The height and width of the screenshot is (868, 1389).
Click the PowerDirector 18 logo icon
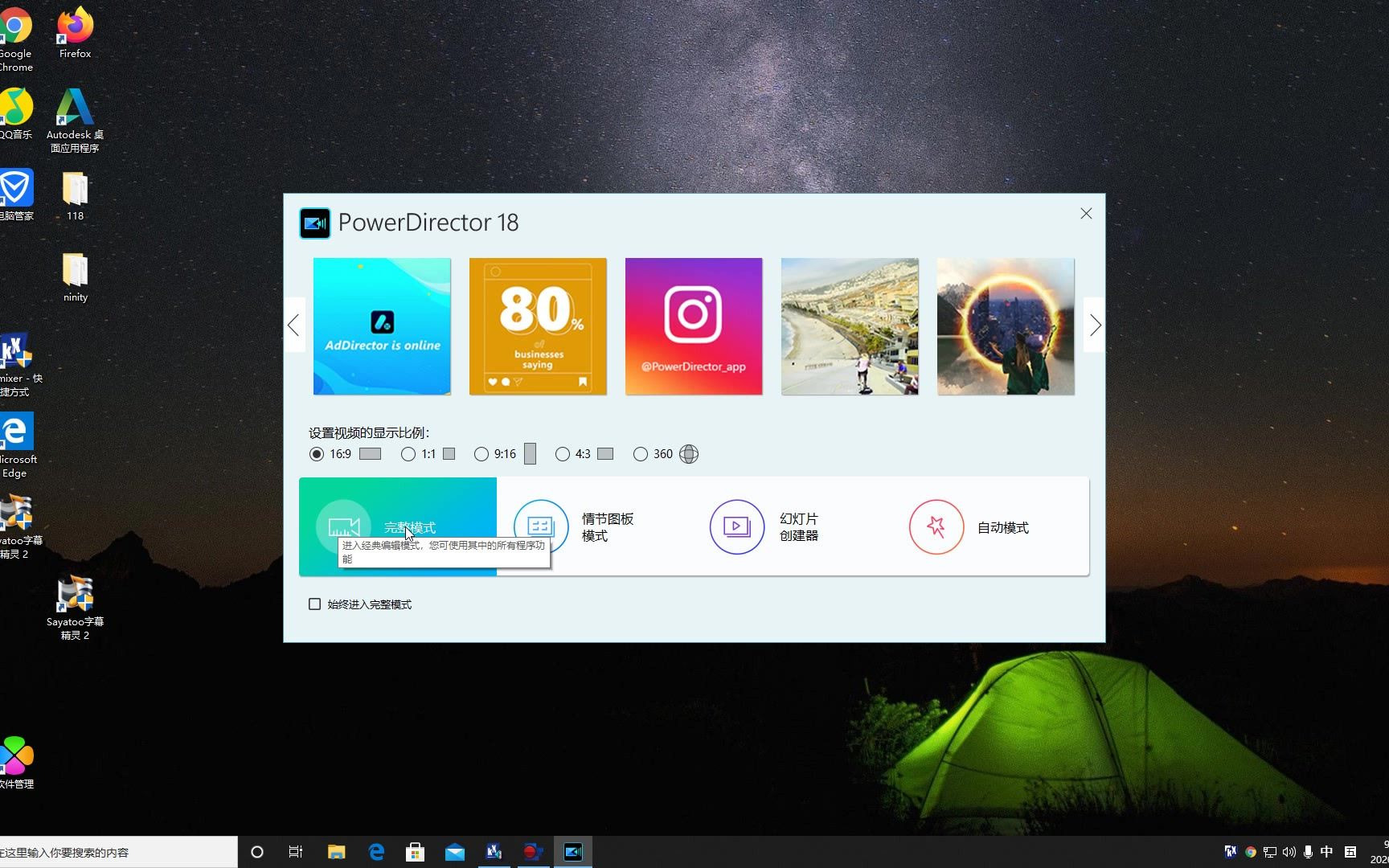(315, 223)
